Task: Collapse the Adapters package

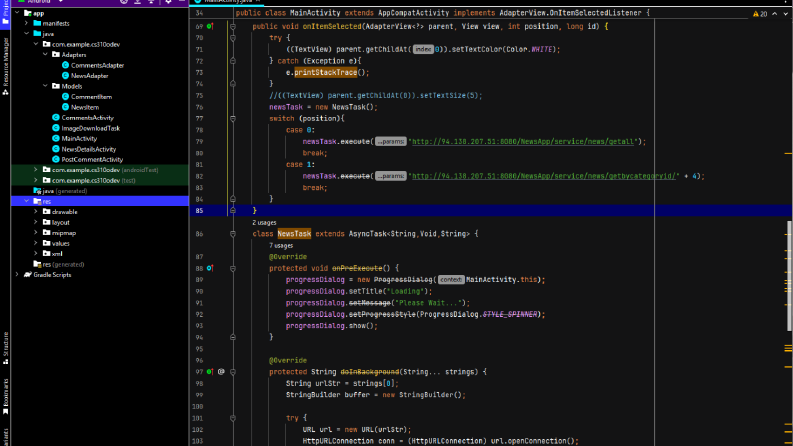Action: pyautogui.click(x=46, y=54)
